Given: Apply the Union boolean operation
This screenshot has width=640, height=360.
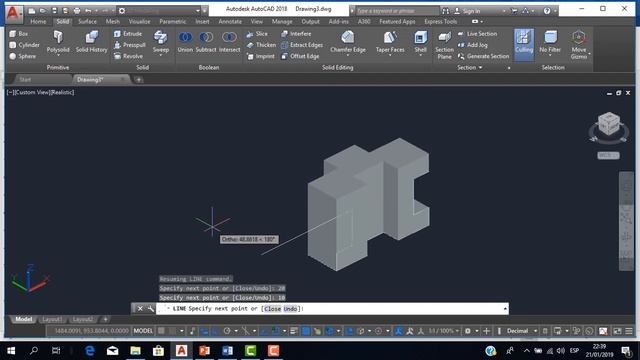Looking at the screenshot, I should 185,42.
